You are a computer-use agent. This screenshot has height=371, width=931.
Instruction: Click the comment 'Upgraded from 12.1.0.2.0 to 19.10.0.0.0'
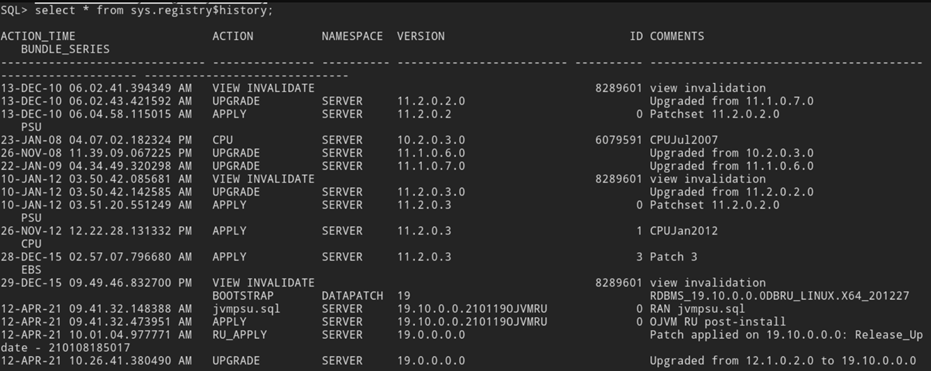coord(783,361)
